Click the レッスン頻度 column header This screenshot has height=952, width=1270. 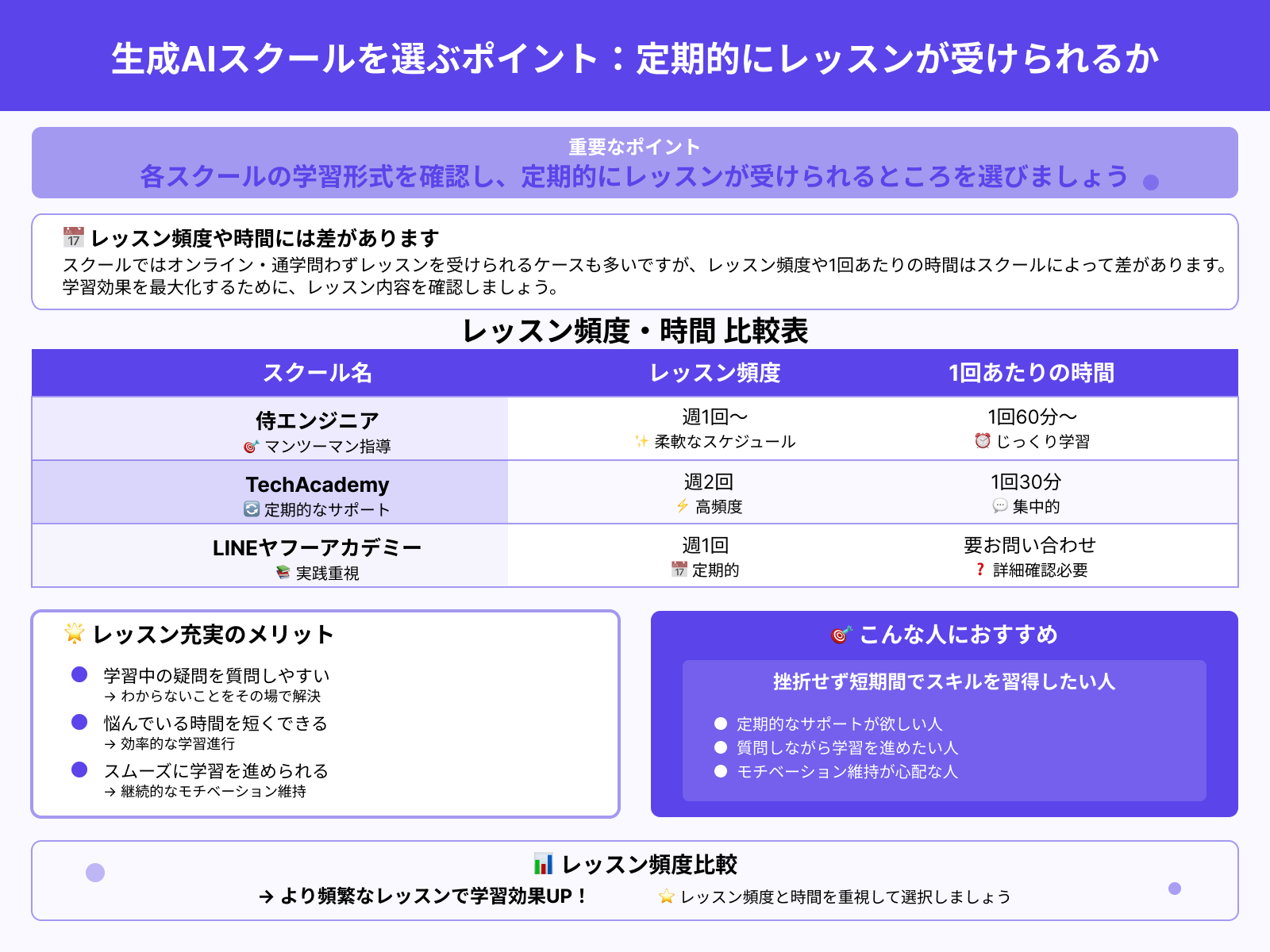[x=714, y=373]
